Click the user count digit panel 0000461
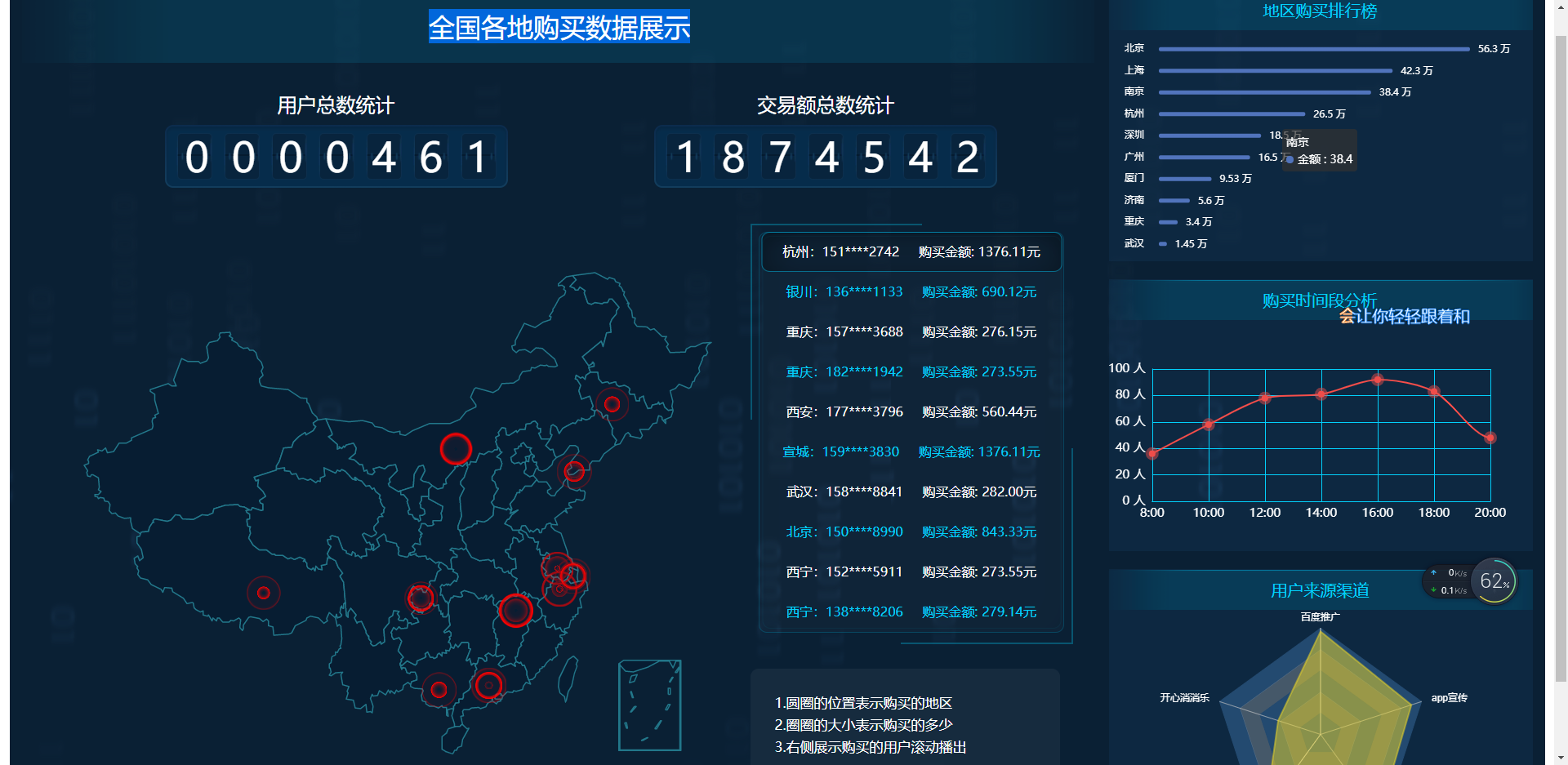 (336, 157)
